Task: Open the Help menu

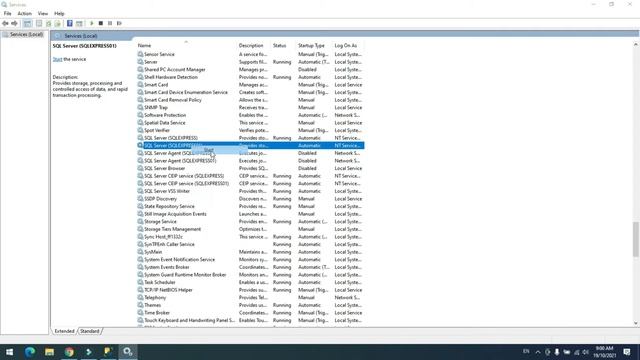Action: point(59,13)
